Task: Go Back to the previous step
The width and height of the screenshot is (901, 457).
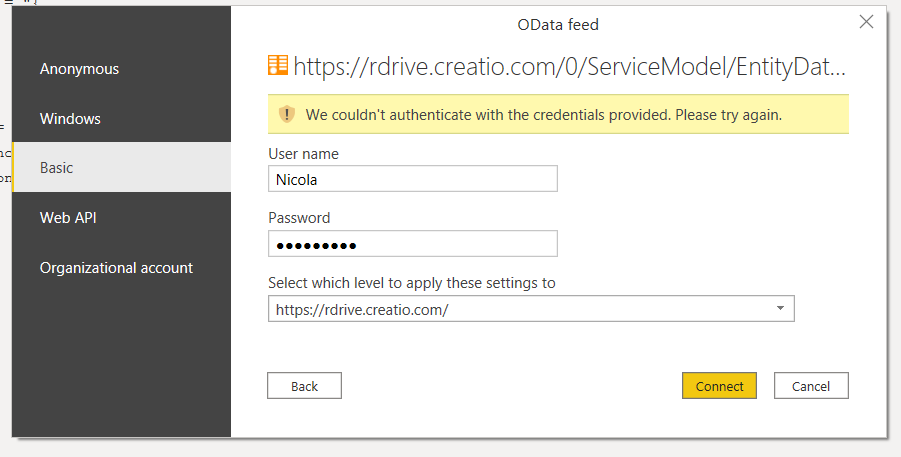Action: pyautogui.click(x=304, y=386)
